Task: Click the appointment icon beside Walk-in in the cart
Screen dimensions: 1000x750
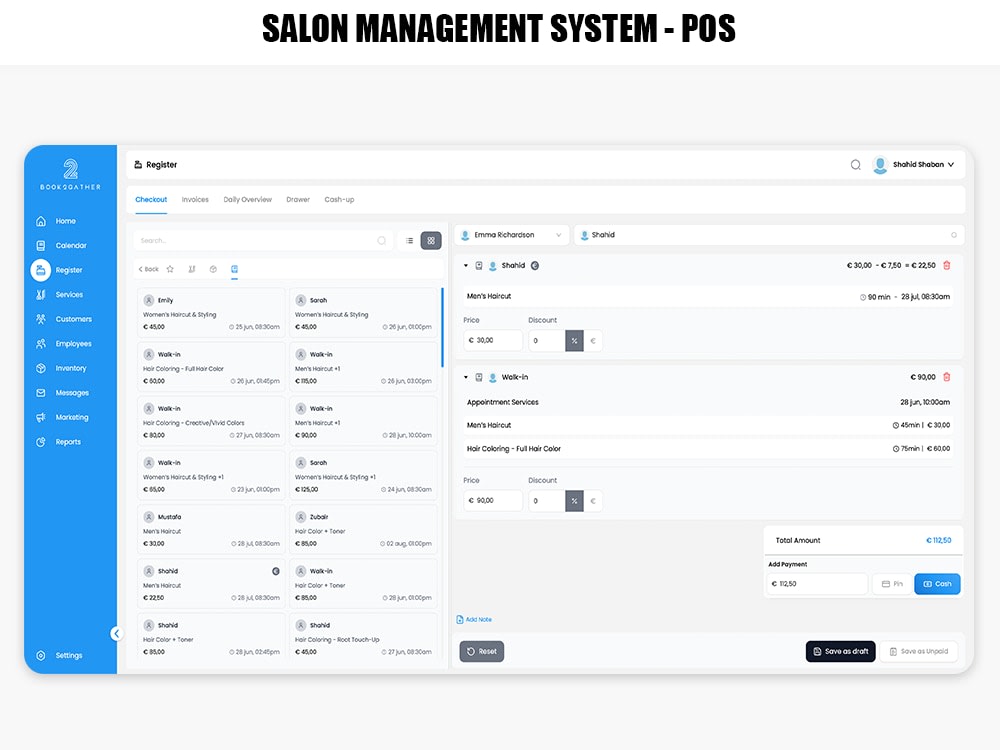Action: [x=479, y=378]
